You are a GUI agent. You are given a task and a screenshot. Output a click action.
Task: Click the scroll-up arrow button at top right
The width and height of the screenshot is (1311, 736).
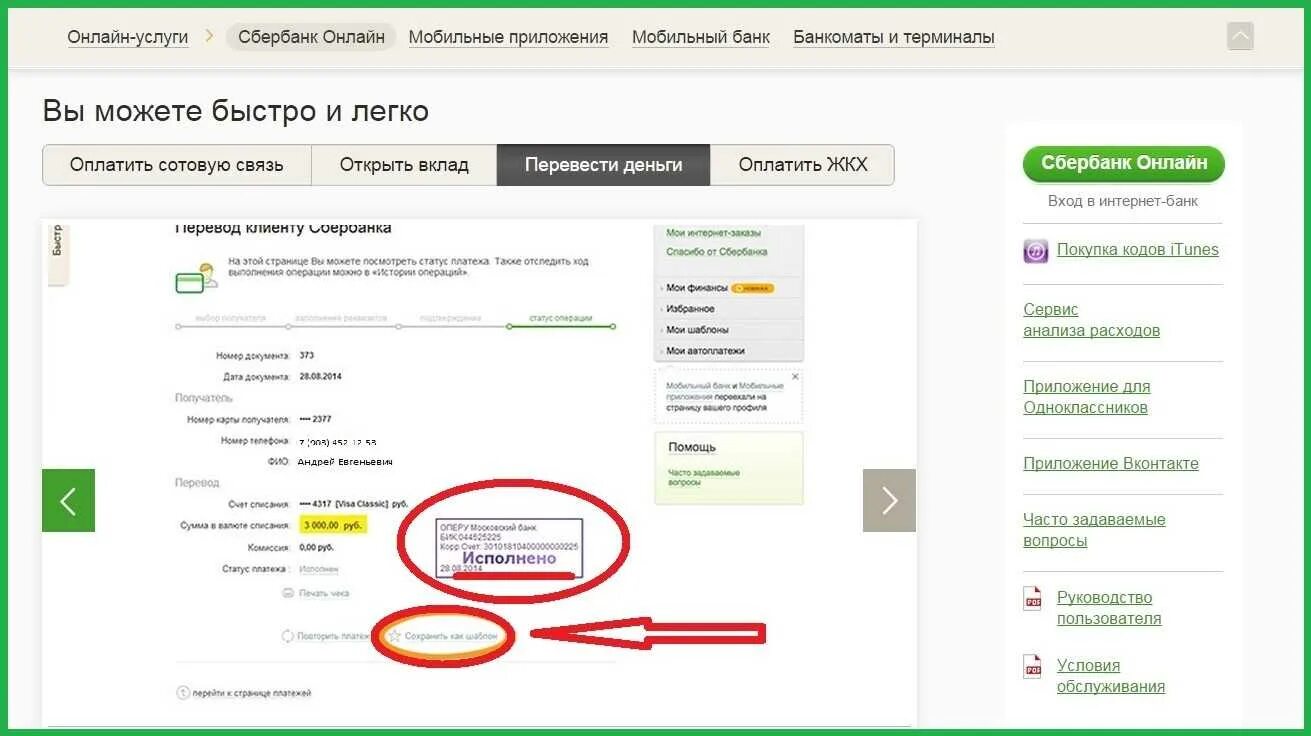point(1240,37)
